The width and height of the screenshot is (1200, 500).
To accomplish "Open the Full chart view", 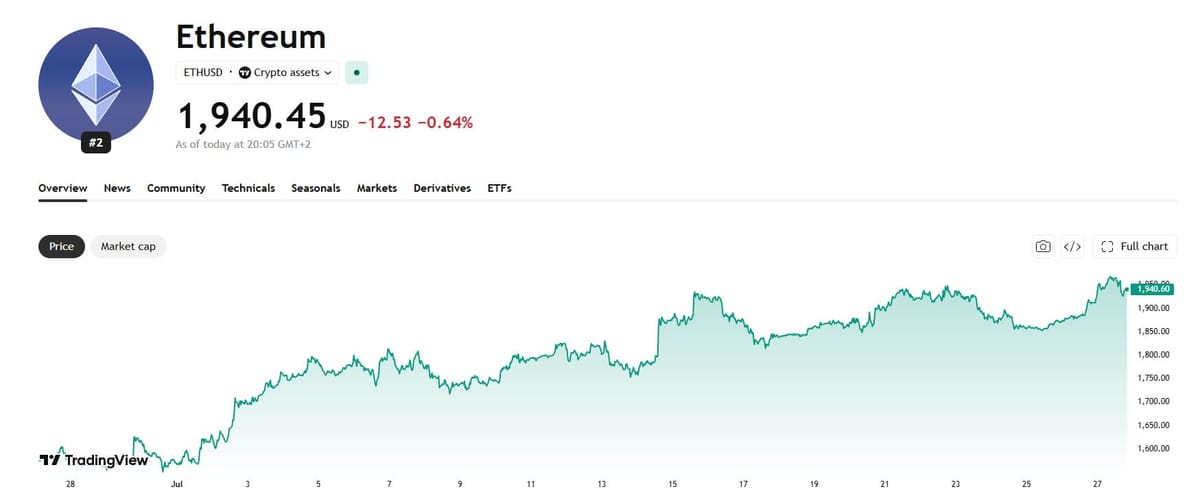I will click(1135, 246).
